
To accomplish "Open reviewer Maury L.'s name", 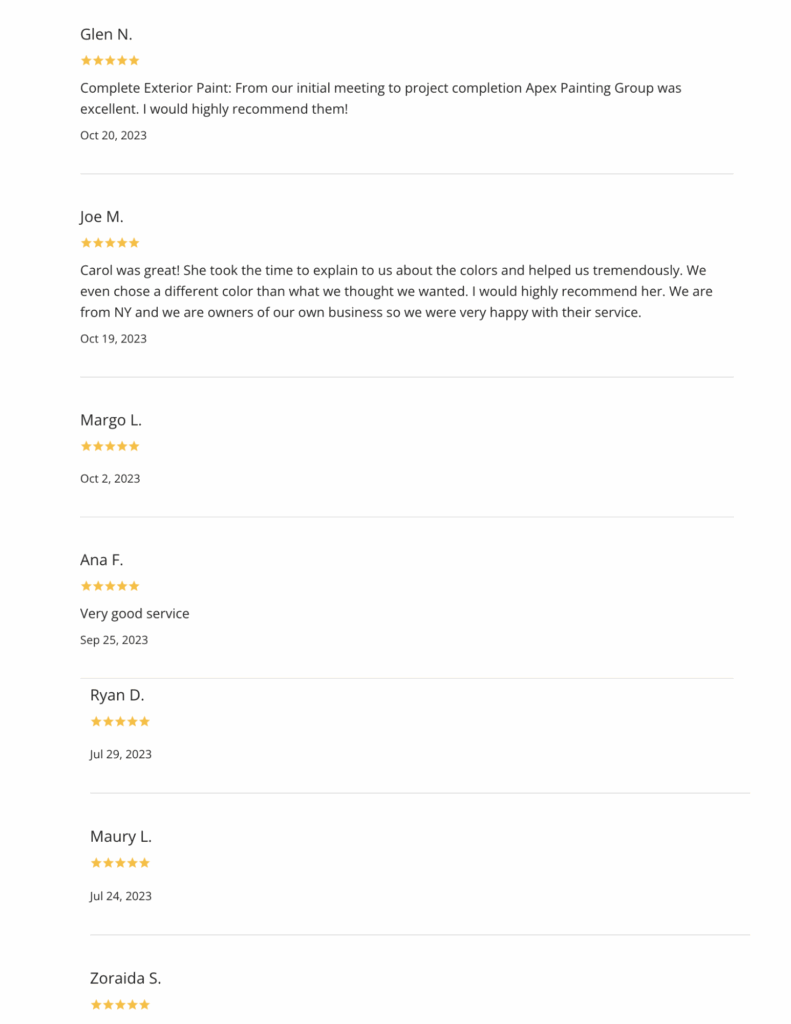I will point(121,836).
